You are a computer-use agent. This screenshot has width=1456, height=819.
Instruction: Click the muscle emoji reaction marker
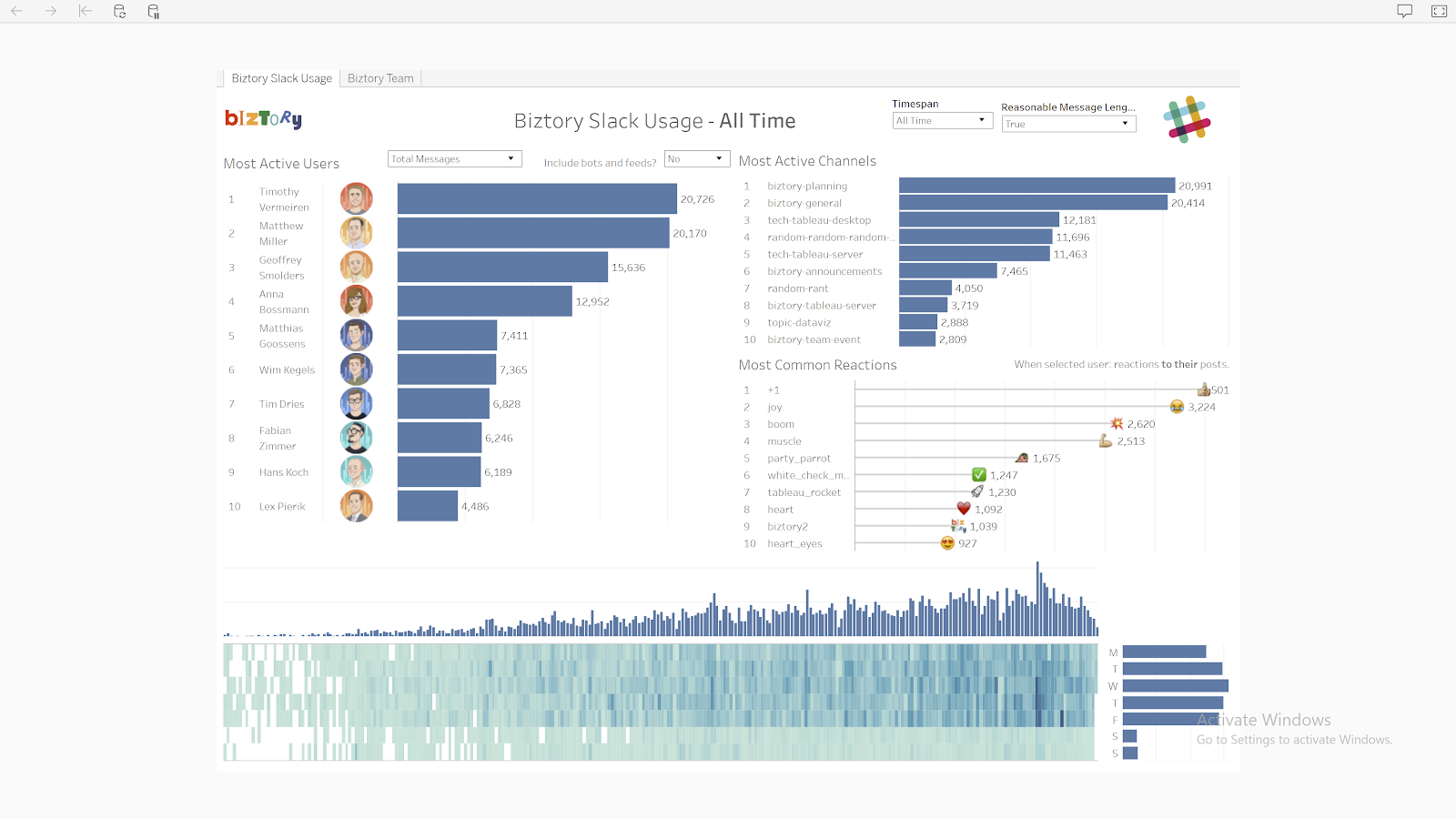1106,441
